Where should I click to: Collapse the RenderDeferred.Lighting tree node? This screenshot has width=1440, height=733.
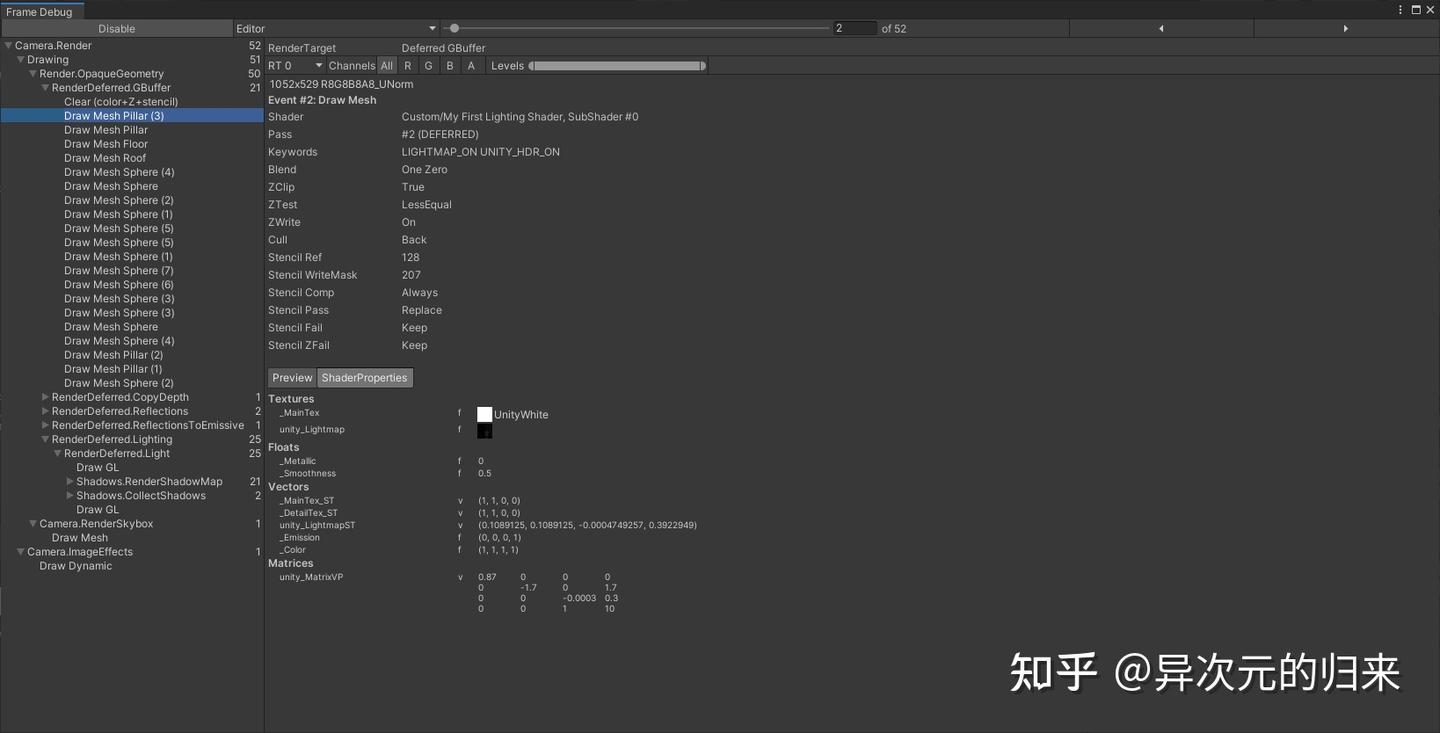click(x=44, y=438)
